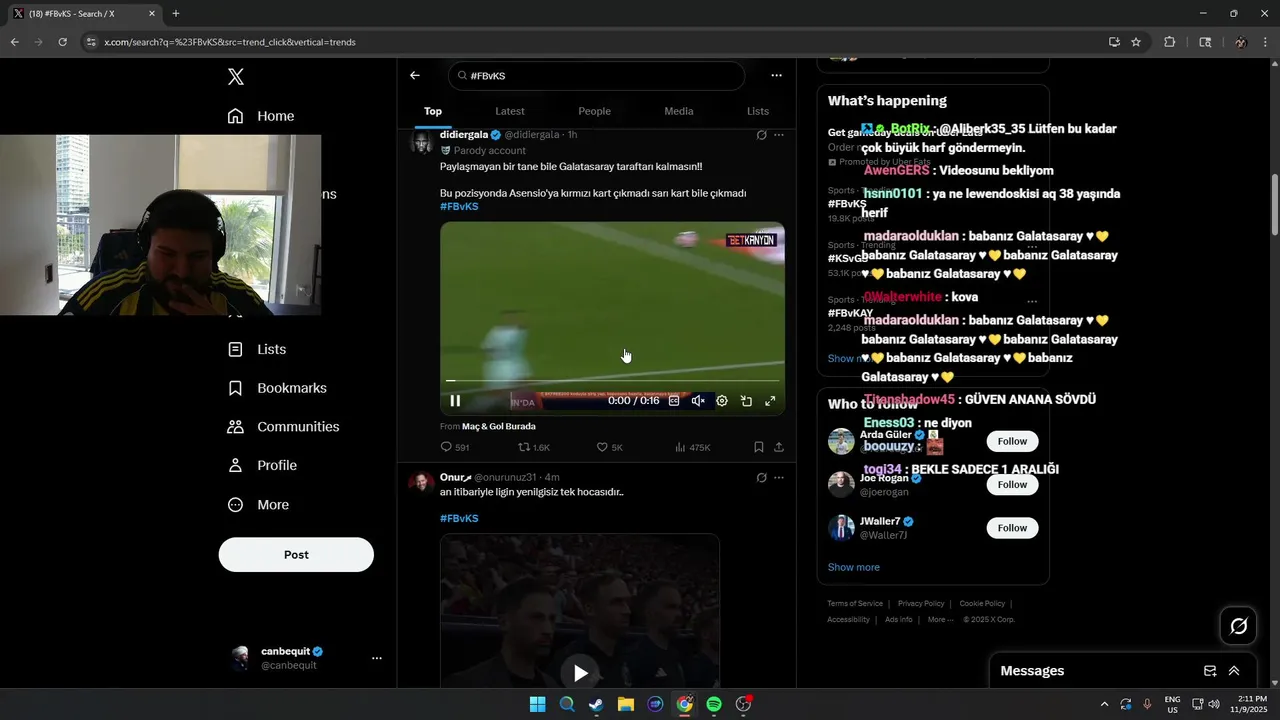Open the Privacy Policy link

pyautogui.click(x=921, y=603)
